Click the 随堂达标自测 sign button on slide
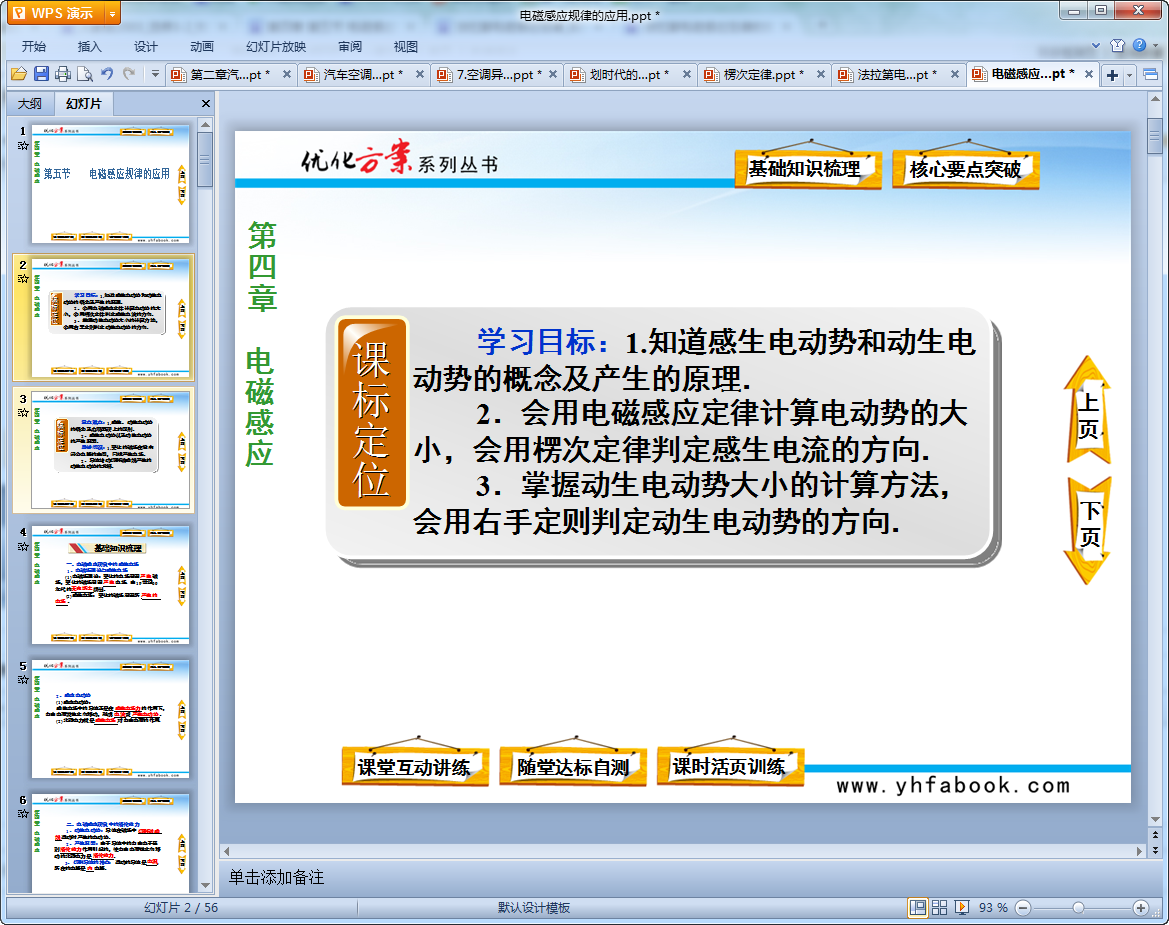The height and width of the screenshot is (925, 1169). pos(573,766)
